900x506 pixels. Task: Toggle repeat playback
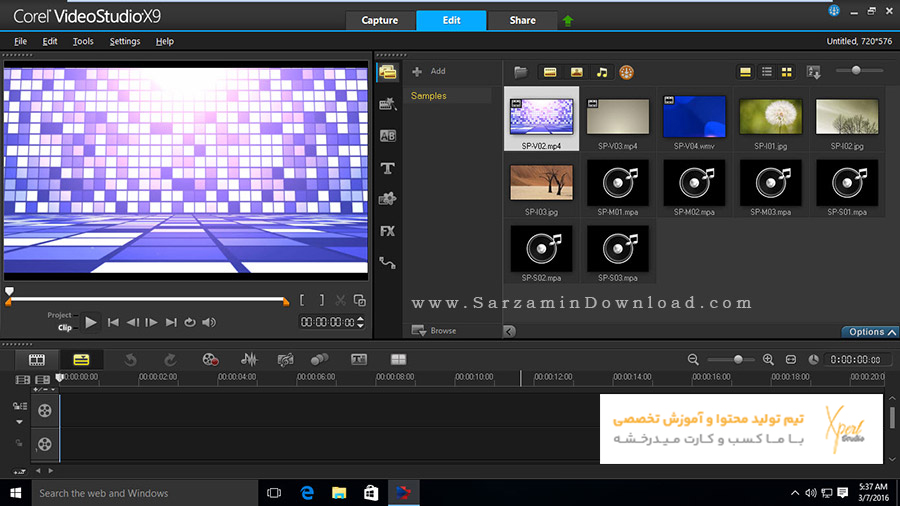pyautogui.click(x=190, y=322)
